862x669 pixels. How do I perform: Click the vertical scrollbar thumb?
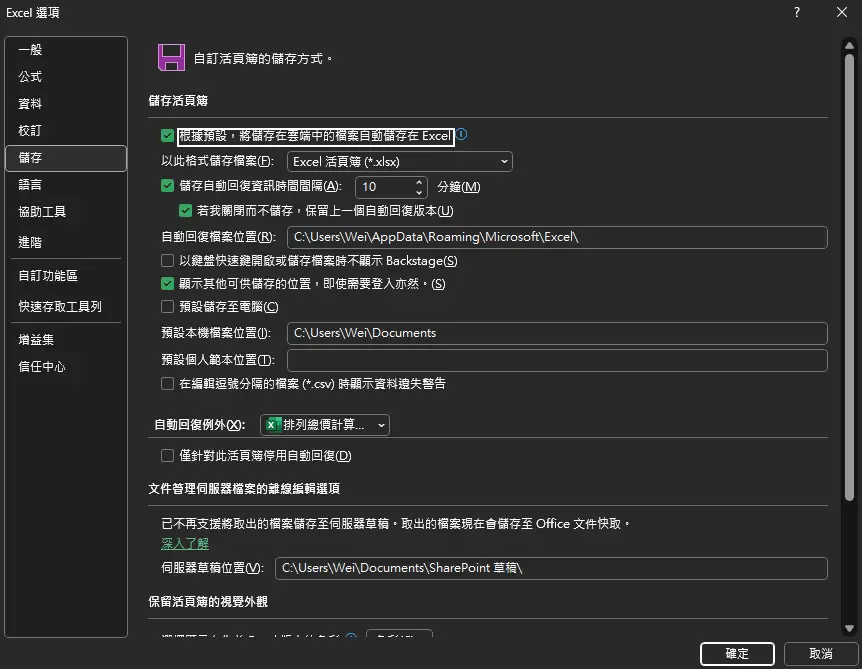pos(849,277)
